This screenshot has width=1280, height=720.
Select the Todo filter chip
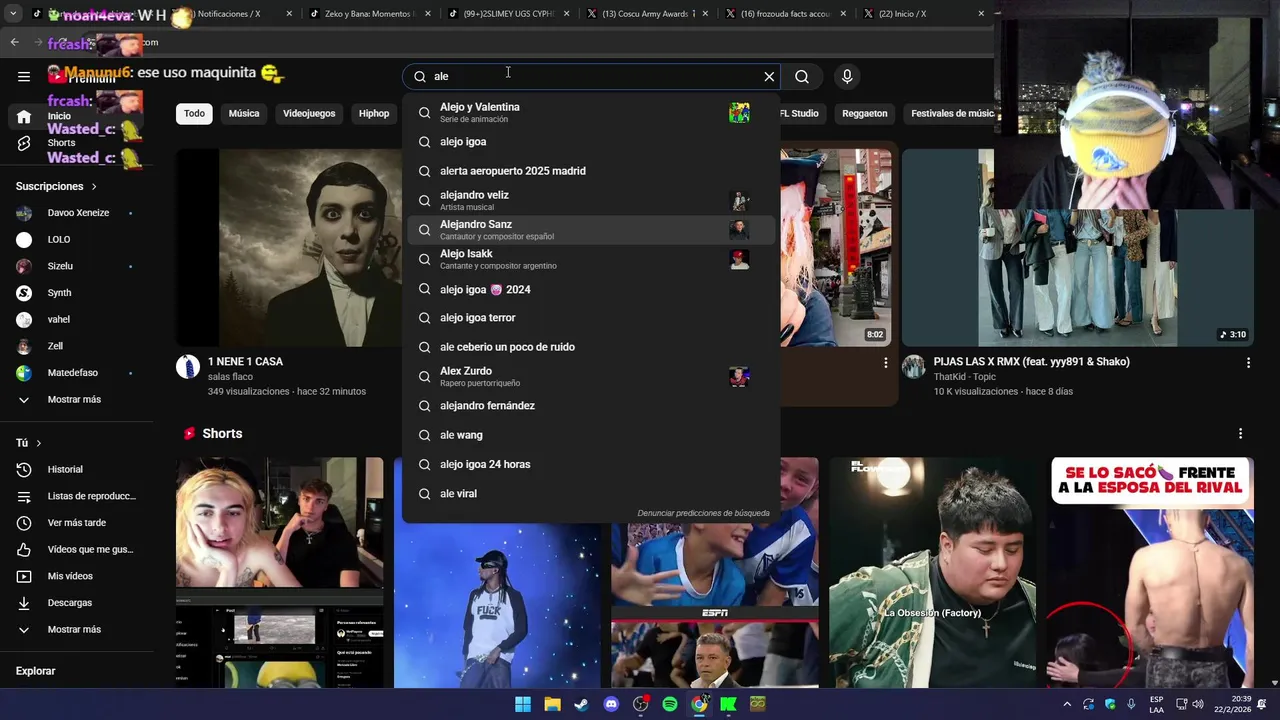194,114
